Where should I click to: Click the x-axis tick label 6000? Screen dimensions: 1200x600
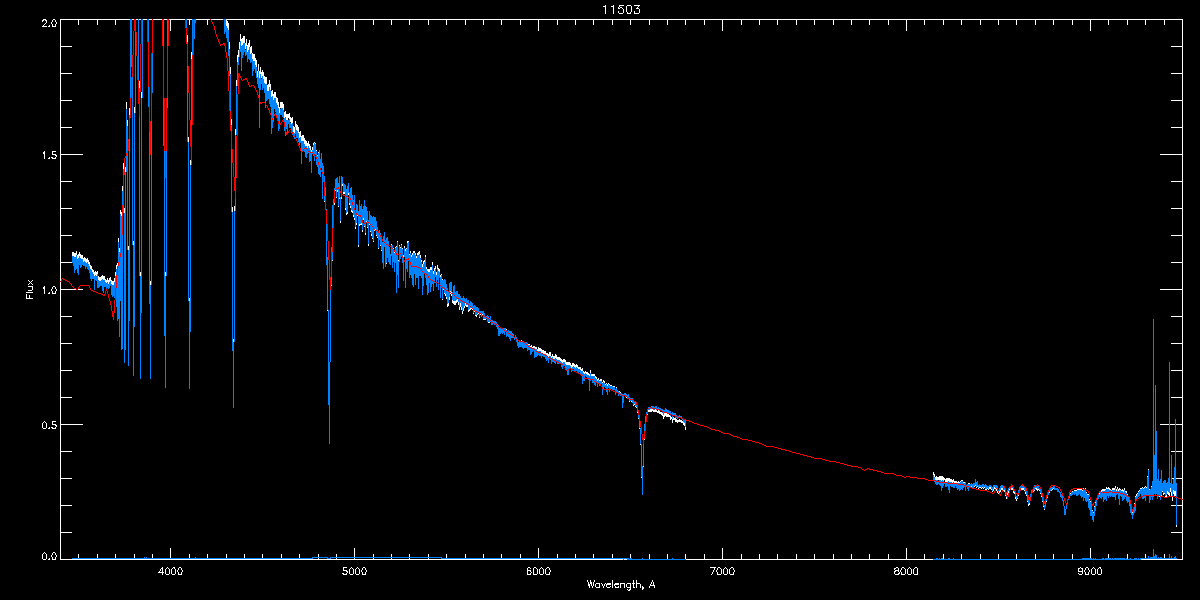point(538,572)
